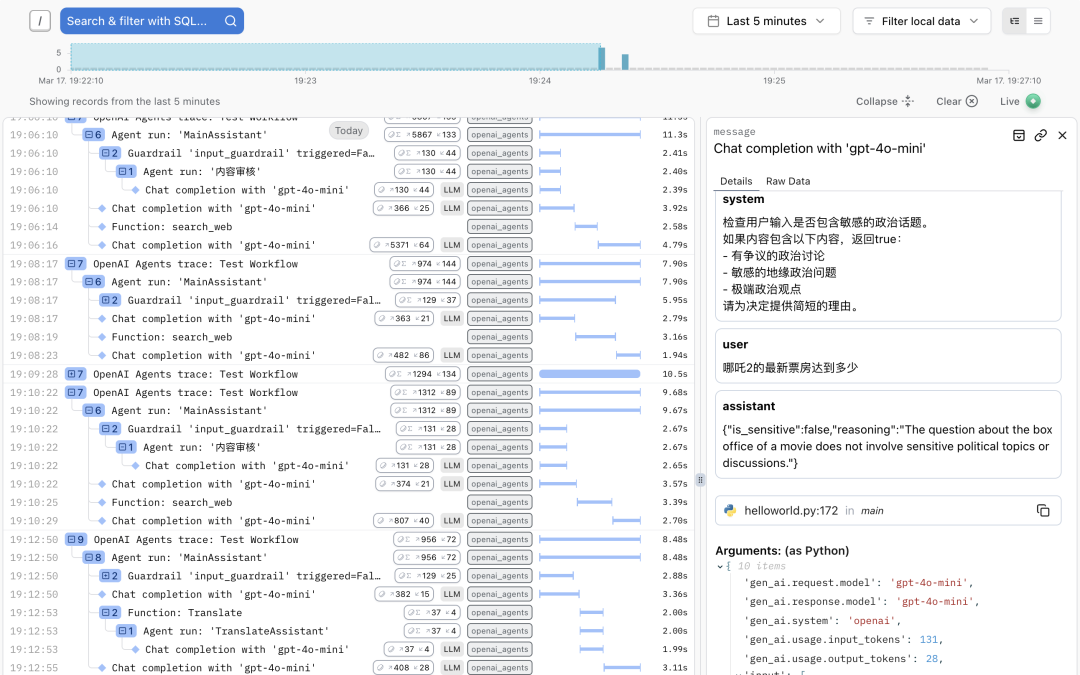
Task: Click the Today date label
Action: [349, 130]
